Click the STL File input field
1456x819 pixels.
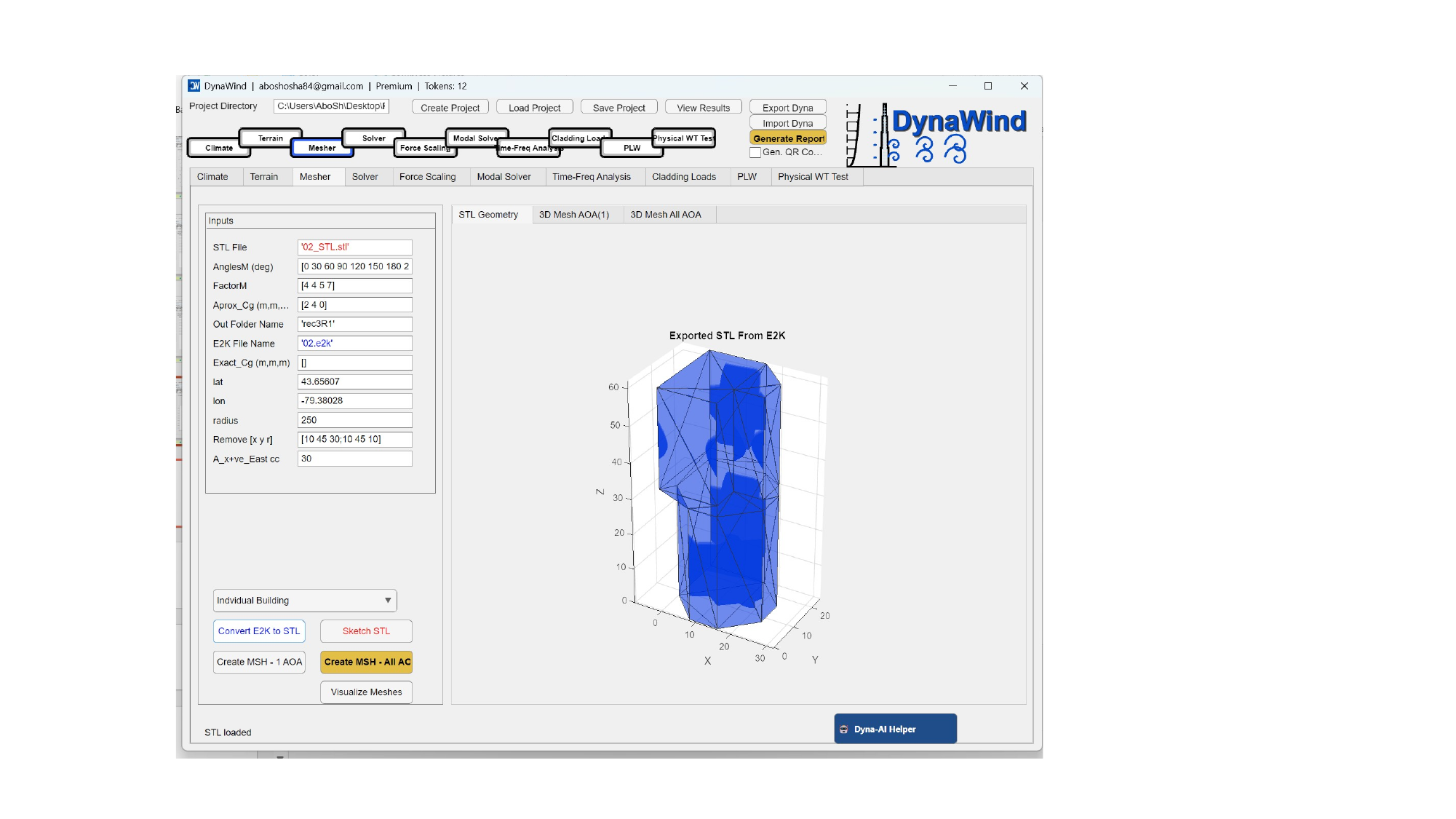point(354,248)
